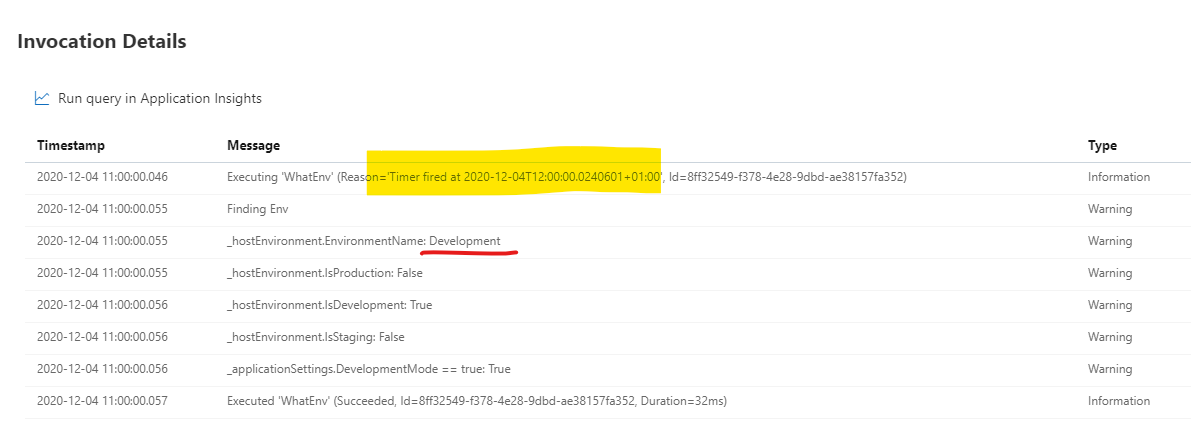Select the EnvironmentName: Development message
The width and height of the screenshot is (1191, 433).
(x=364, y=241)
